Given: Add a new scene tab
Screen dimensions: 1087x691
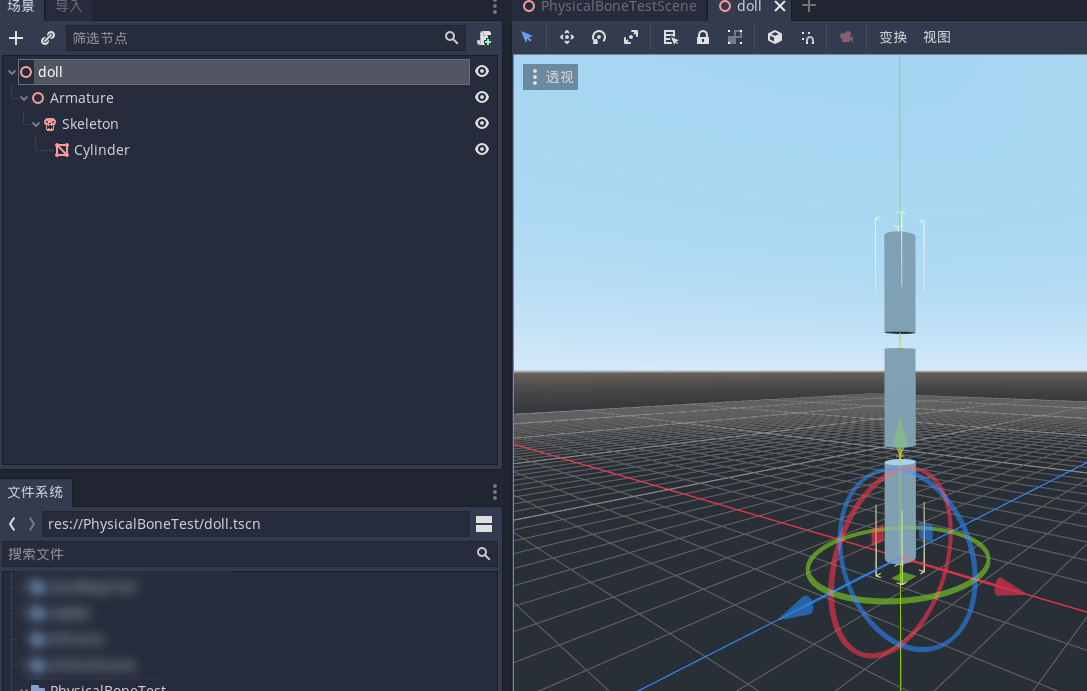Looking at the screenshot, I should (x=808, y=7).
